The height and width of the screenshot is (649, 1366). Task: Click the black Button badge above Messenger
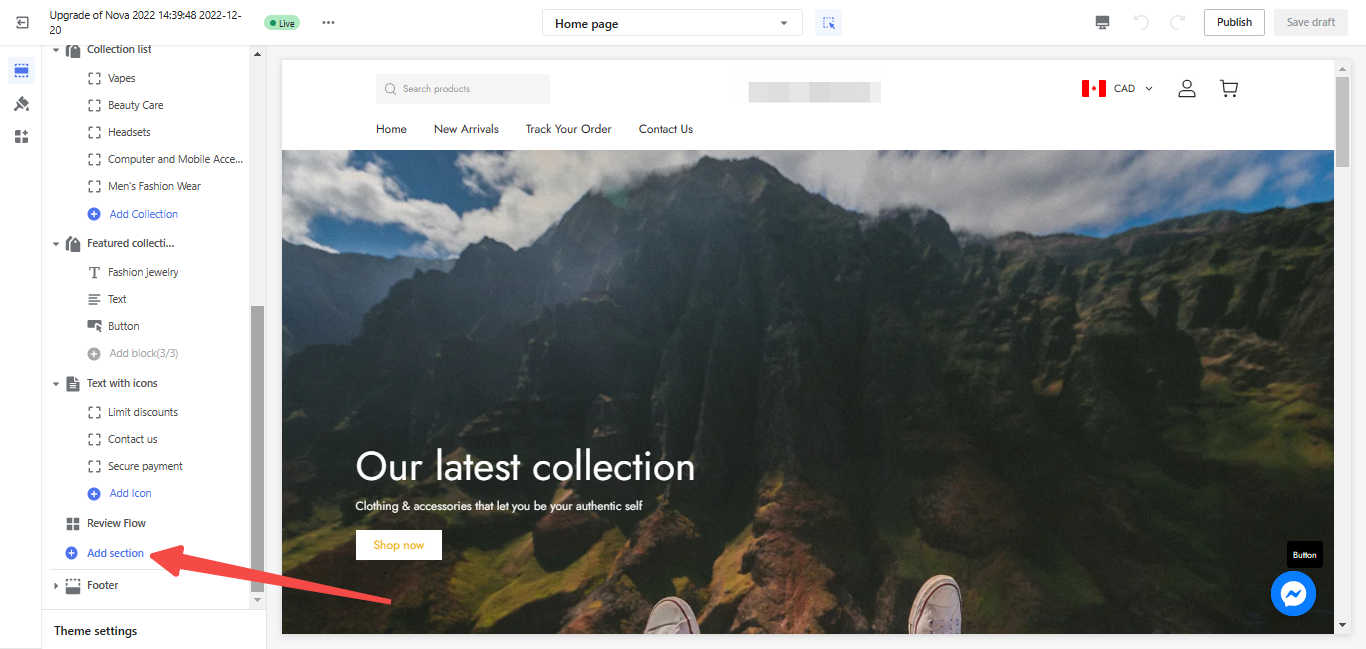click(1304, 555)
